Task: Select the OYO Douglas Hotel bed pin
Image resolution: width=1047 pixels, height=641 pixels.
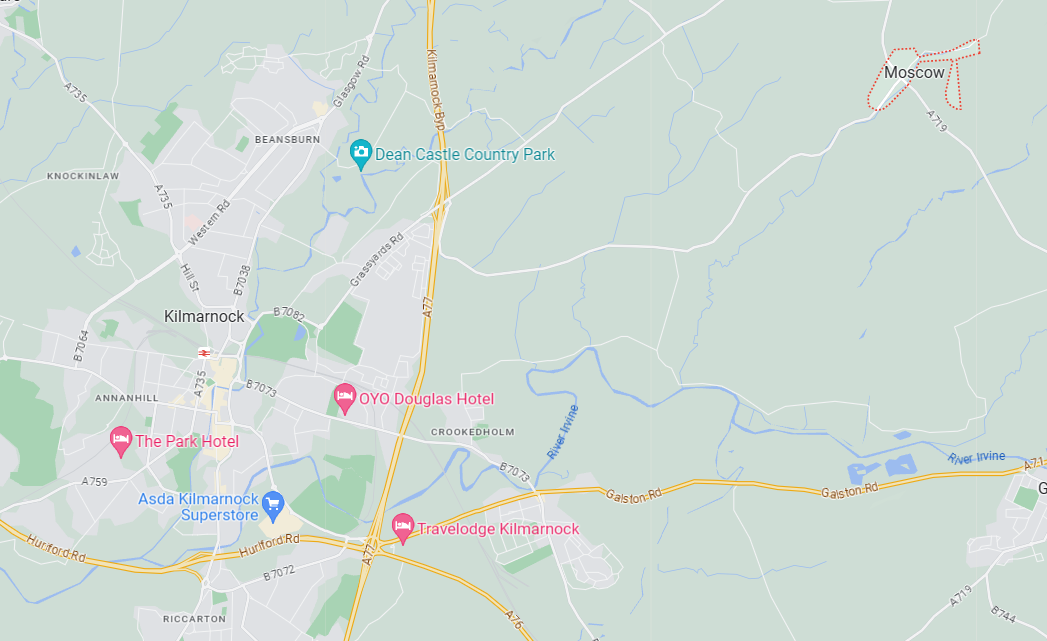Action: pyautogui.click(x=345, y=399)
